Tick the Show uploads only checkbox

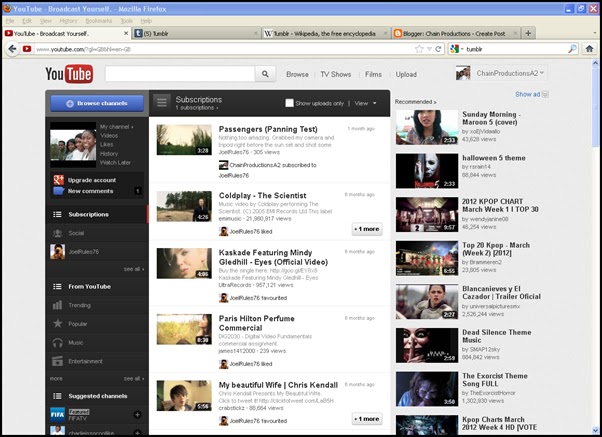click(x=289, y=103)
